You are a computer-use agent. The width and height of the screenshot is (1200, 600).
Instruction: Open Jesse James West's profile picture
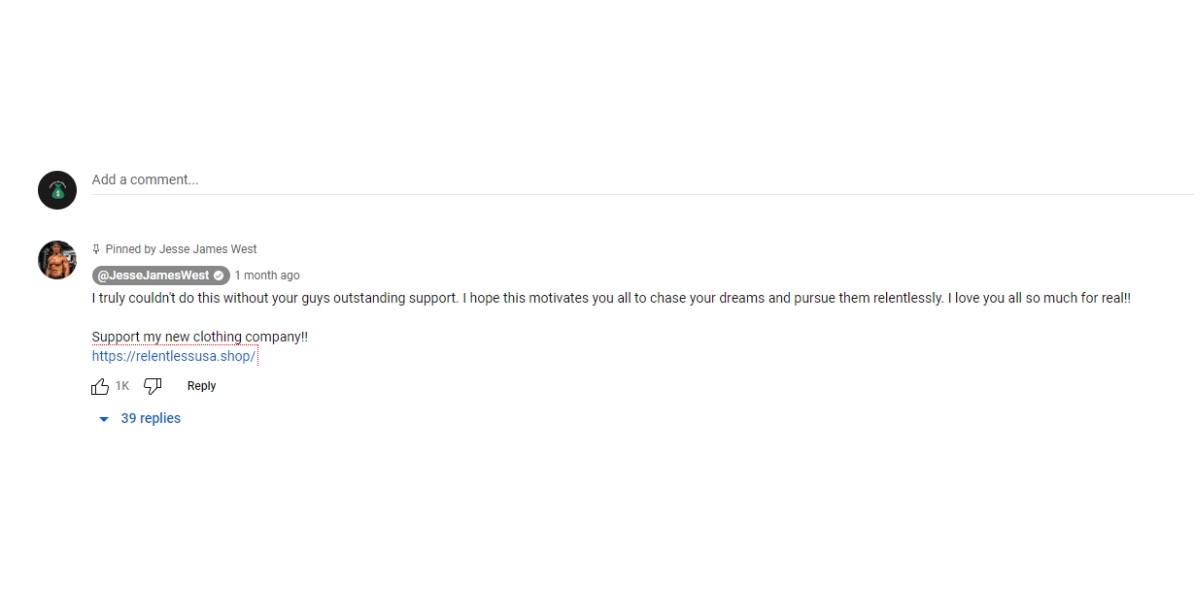click(x=57, y=260)
